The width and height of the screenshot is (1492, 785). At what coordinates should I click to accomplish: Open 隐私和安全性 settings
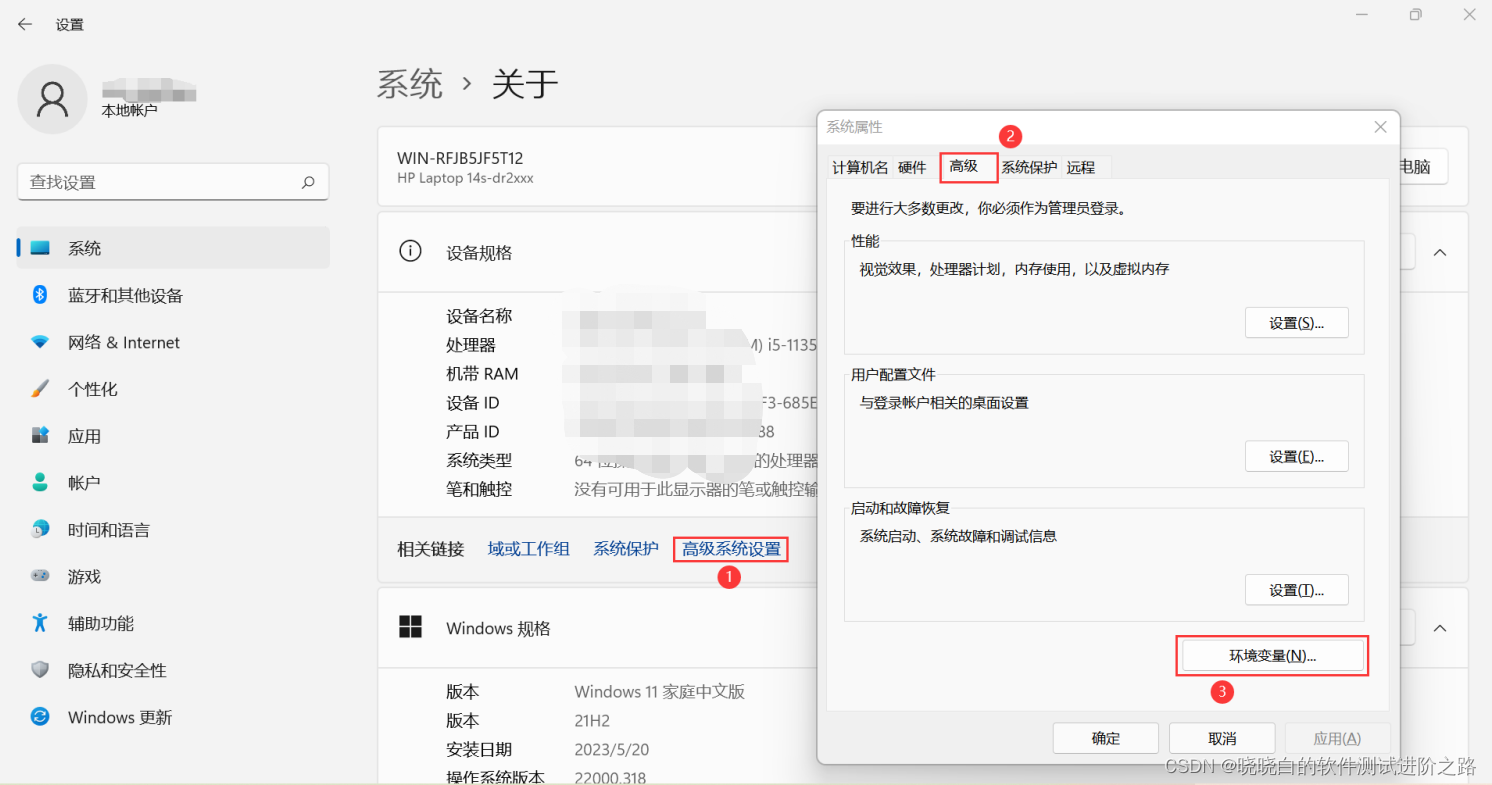[121, 670]
